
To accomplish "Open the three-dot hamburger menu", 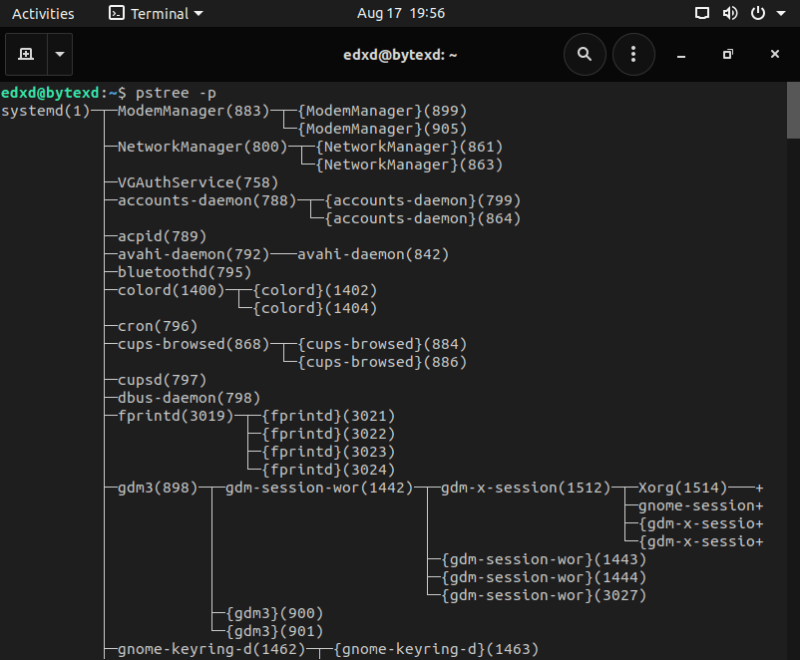I will (633, 54).
